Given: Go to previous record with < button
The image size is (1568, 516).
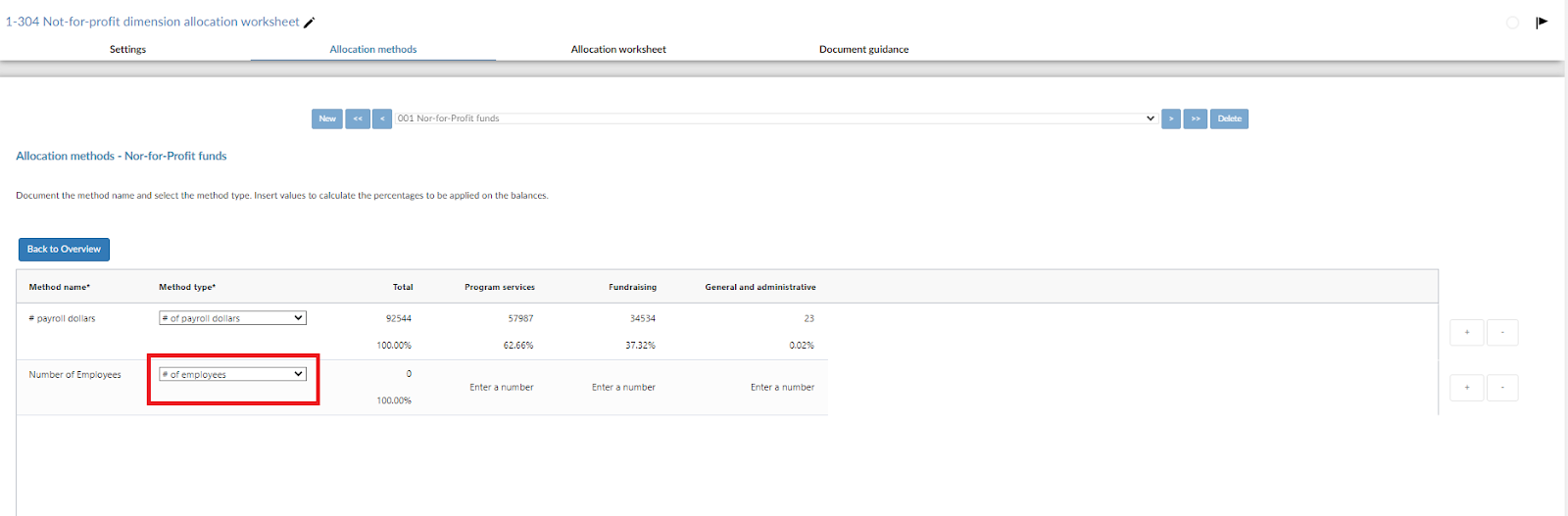Looking at the screenshot, I should [382, 118].
